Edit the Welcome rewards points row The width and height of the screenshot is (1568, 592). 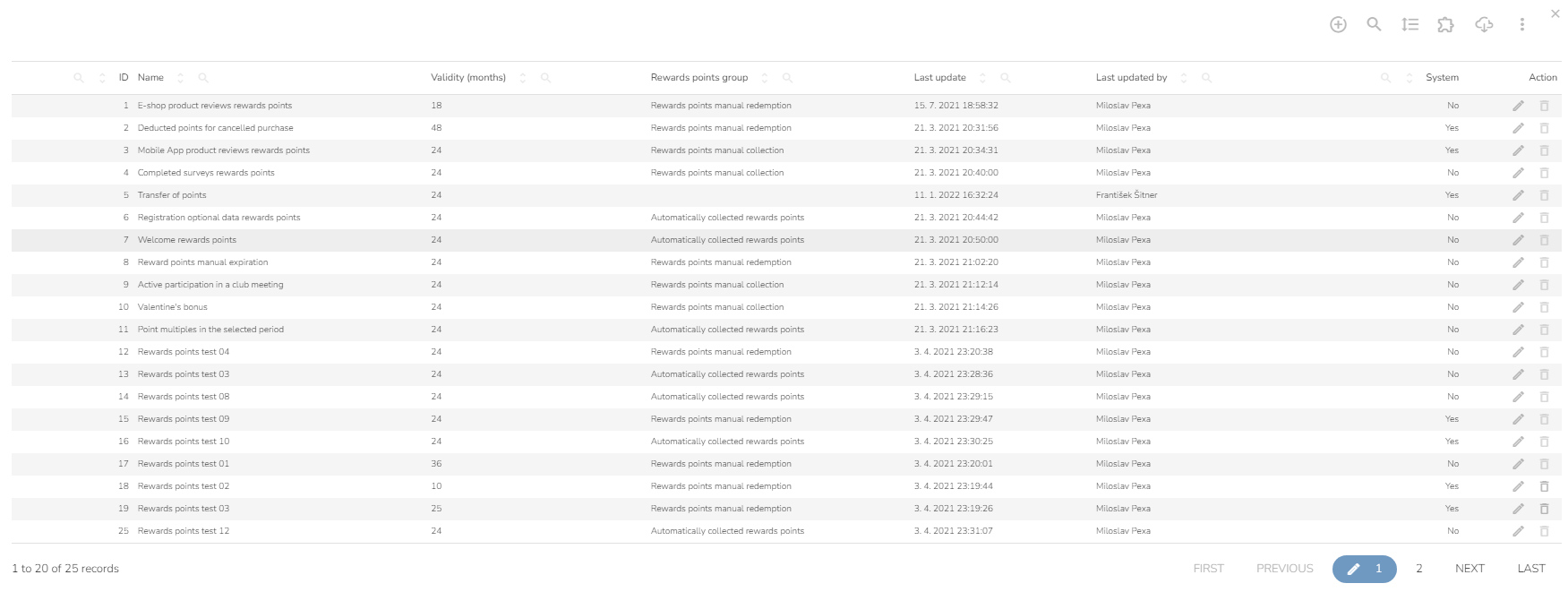point(1518,240)
